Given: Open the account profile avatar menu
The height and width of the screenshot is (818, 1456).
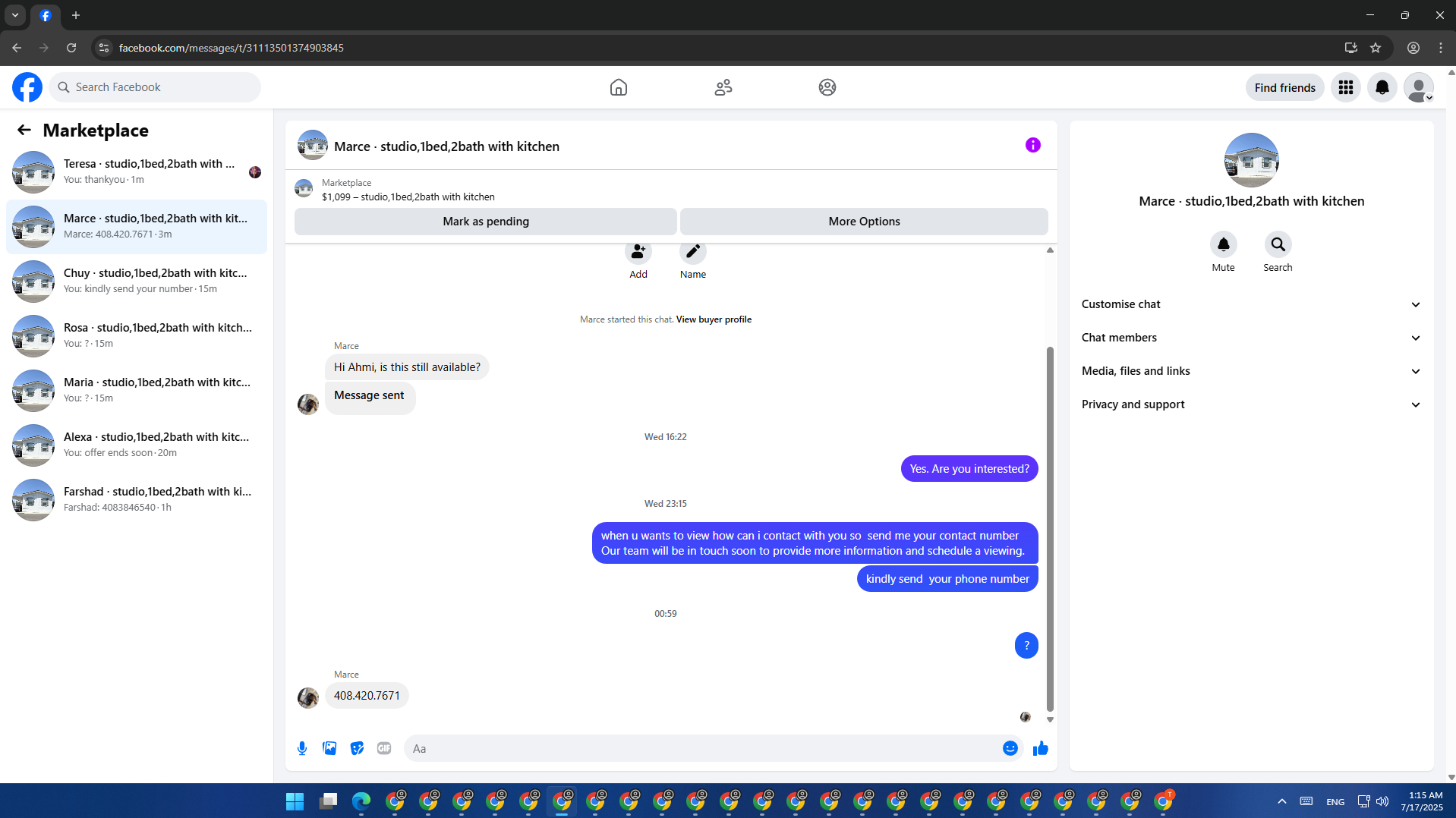Looking at the screenshot, I should [x=1419, y=87].
